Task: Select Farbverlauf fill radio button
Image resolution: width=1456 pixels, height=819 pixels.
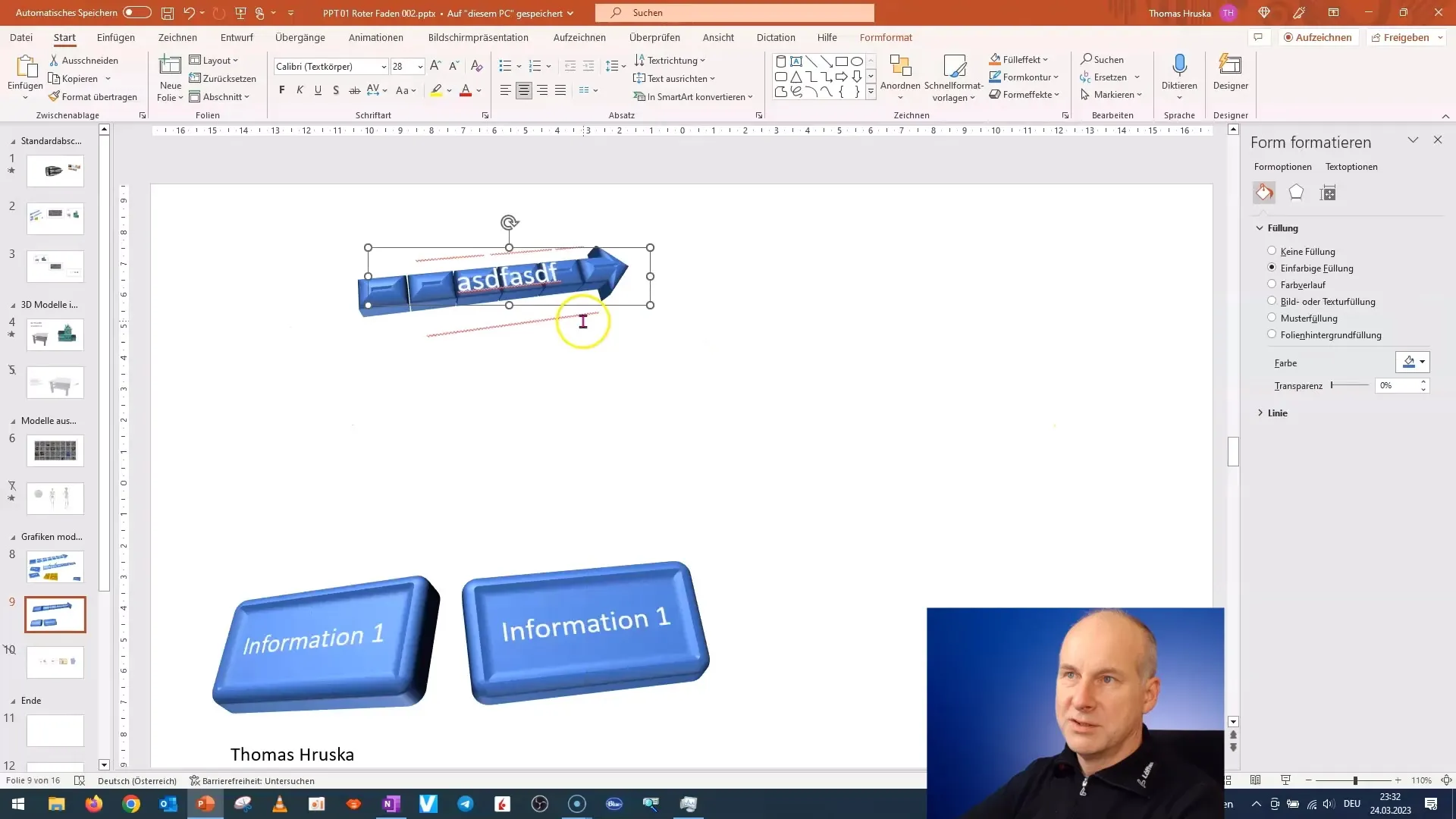Action: coord(1272,284)
